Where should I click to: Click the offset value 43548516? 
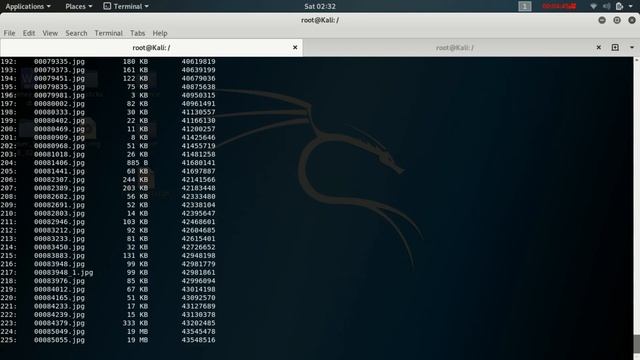pyautogui.click(x=198, y=340)
